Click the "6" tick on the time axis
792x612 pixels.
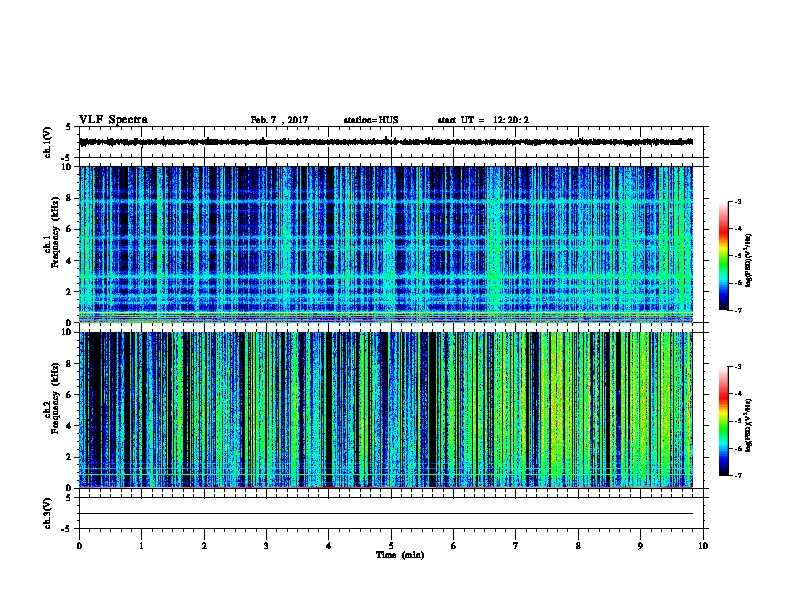[454, 546]
